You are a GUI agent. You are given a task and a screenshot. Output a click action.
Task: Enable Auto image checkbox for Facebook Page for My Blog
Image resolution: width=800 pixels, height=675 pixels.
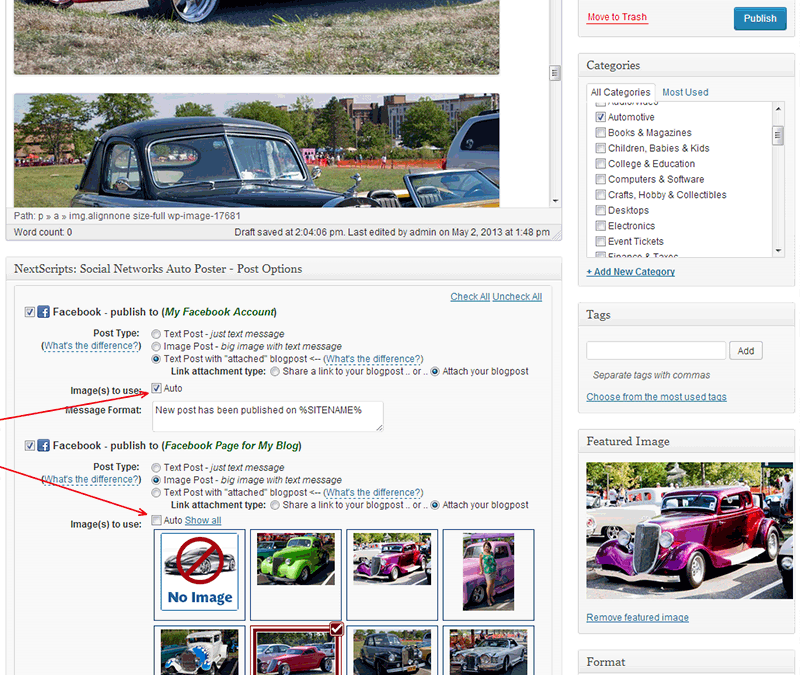(x=157, y=520)
